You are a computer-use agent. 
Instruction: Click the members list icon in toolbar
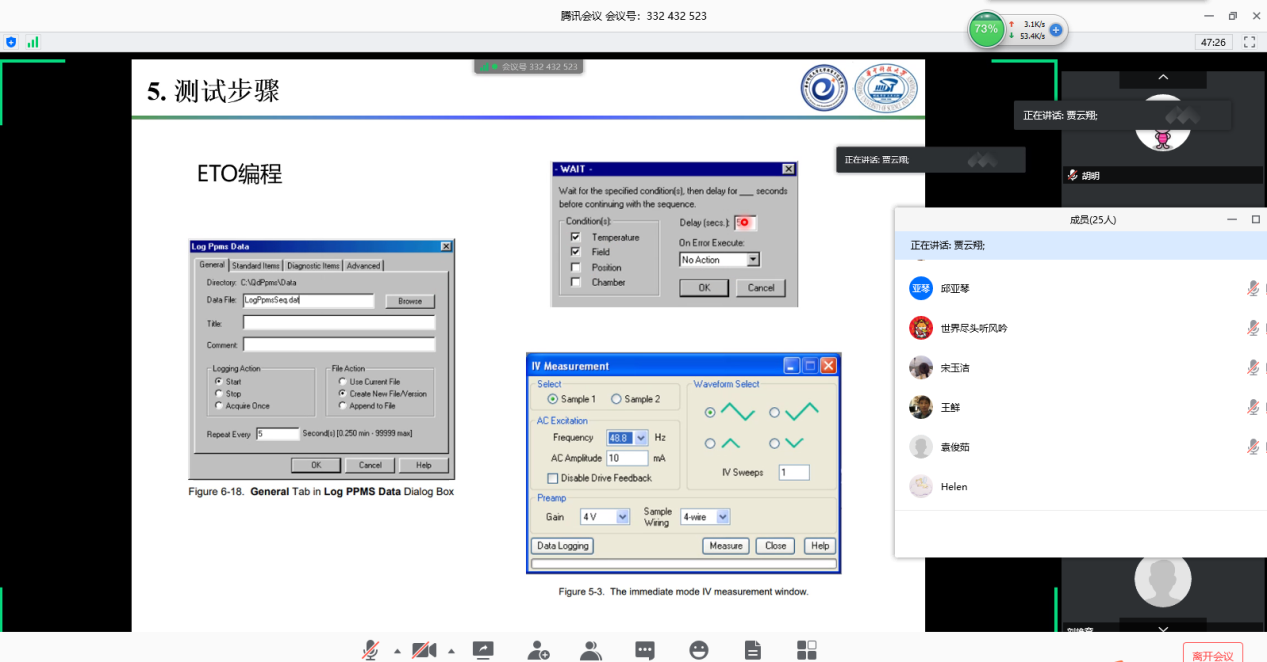tap(591, 650)
